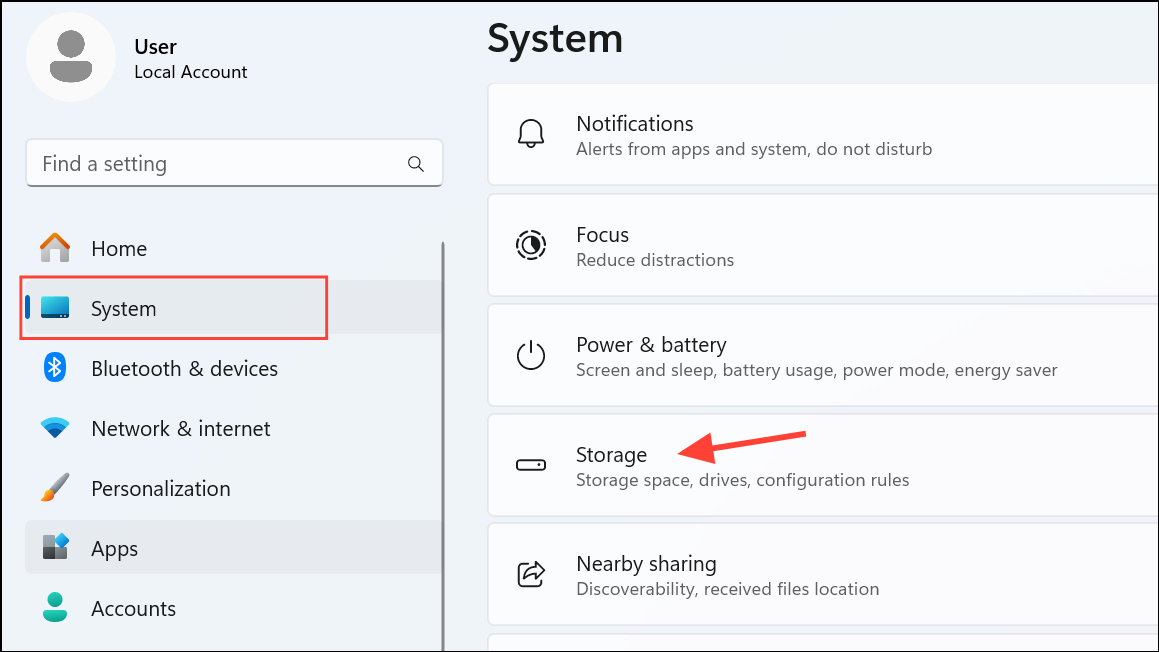
Task: Click the Network wifi icon
Action: coord(54,428)
